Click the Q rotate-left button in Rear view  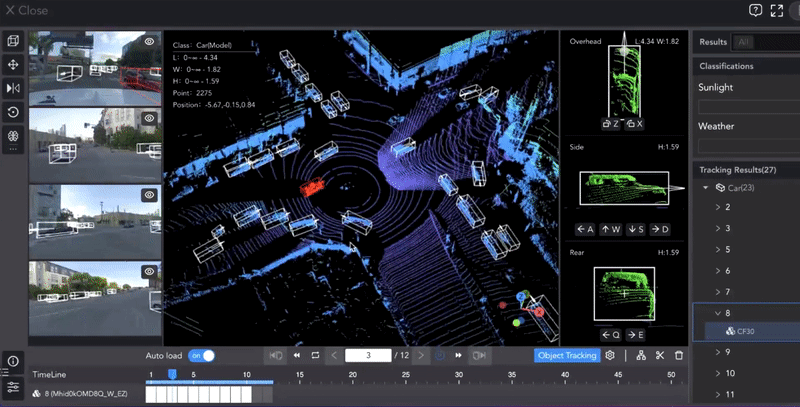(611, 335)
